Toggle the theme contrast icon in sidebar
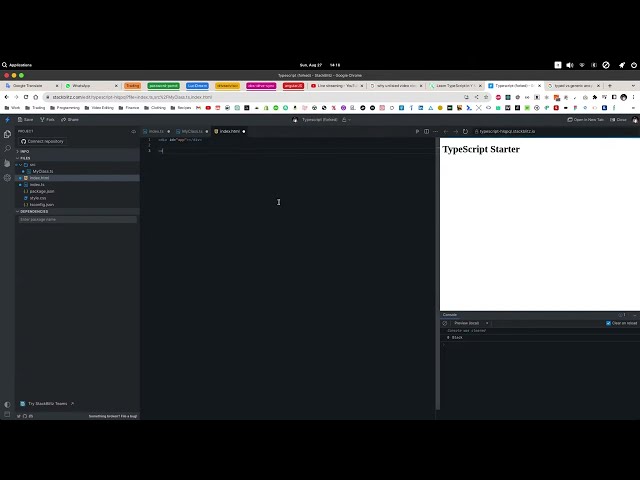The image size is (640, 480). pos(7,404)
